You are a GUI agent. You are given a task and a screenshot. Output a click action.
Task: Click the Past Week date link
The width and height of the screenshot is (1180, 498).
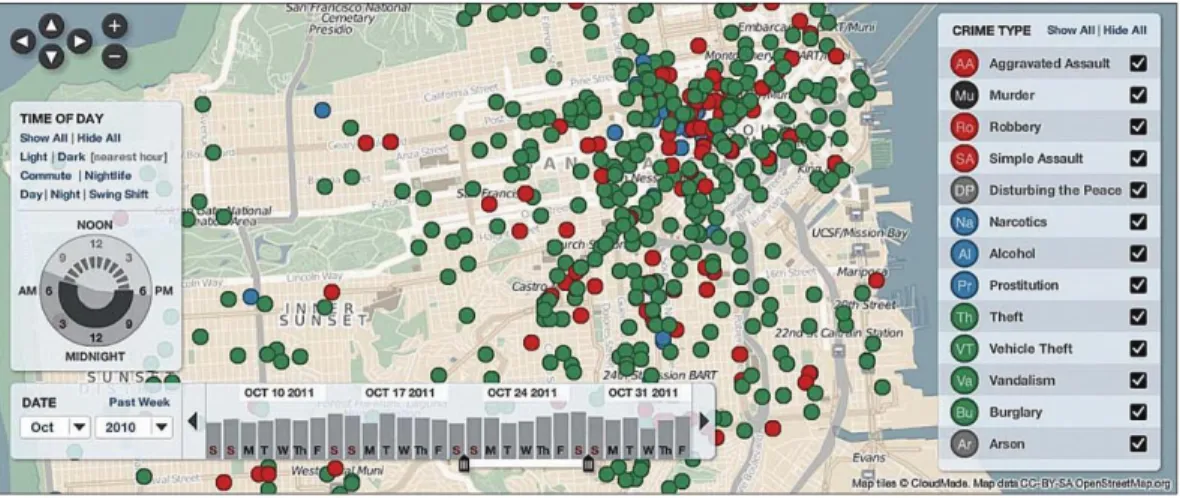138,402
